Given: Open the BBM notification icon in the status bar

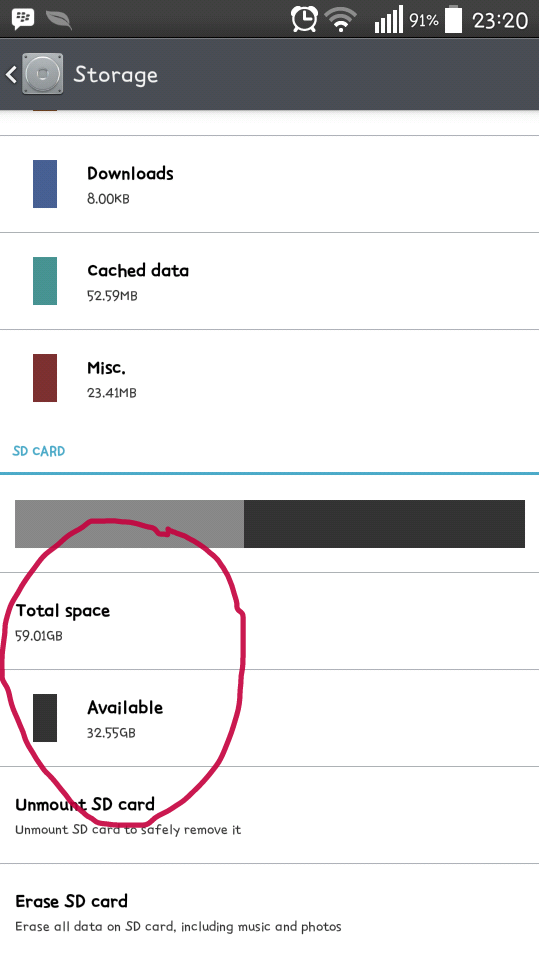Looking at the screenshot, I should 23,20.
